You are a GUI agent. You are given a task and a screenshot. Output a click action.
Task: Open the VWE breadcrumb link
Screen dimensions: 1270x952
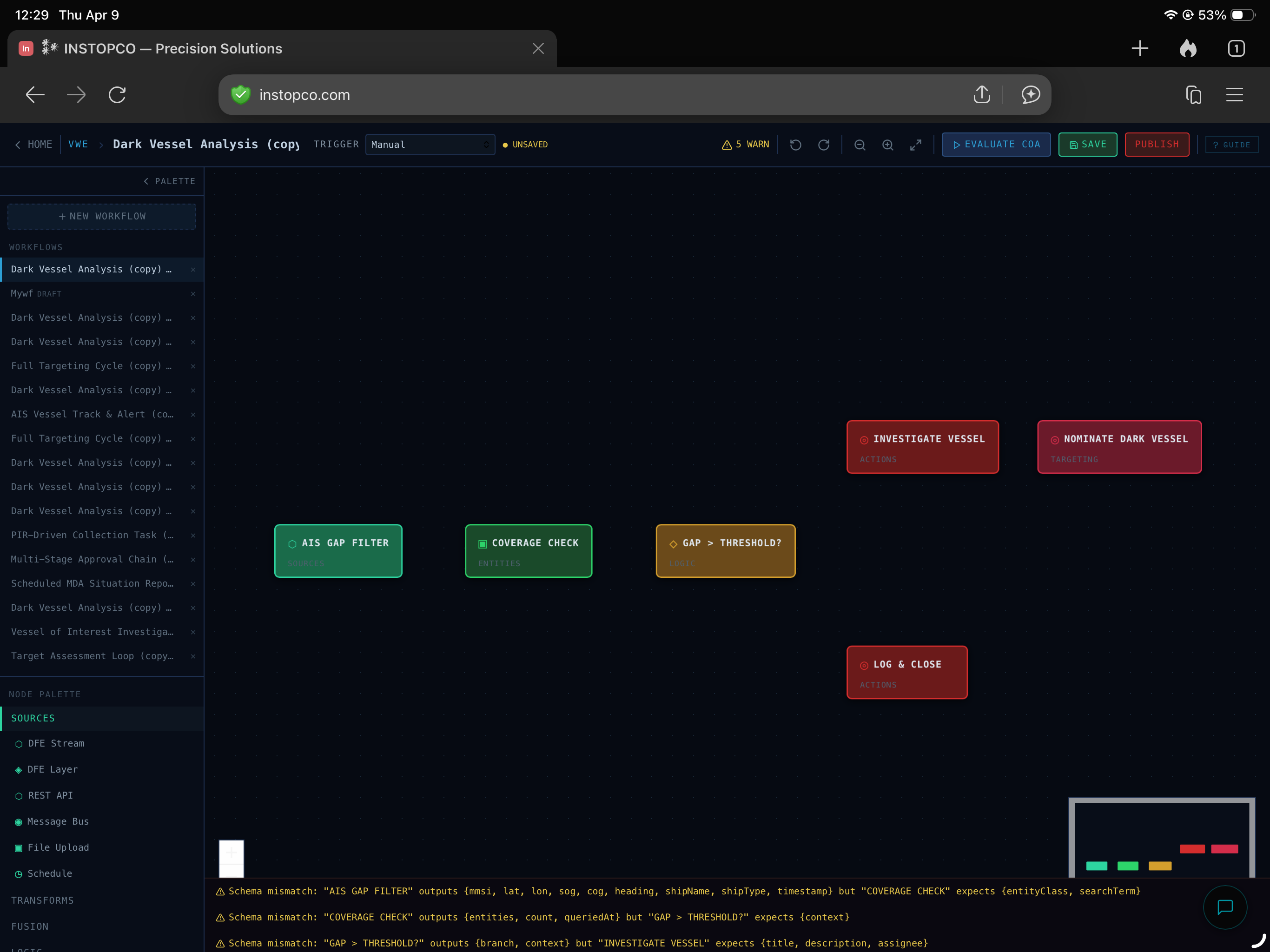(78, 145)
